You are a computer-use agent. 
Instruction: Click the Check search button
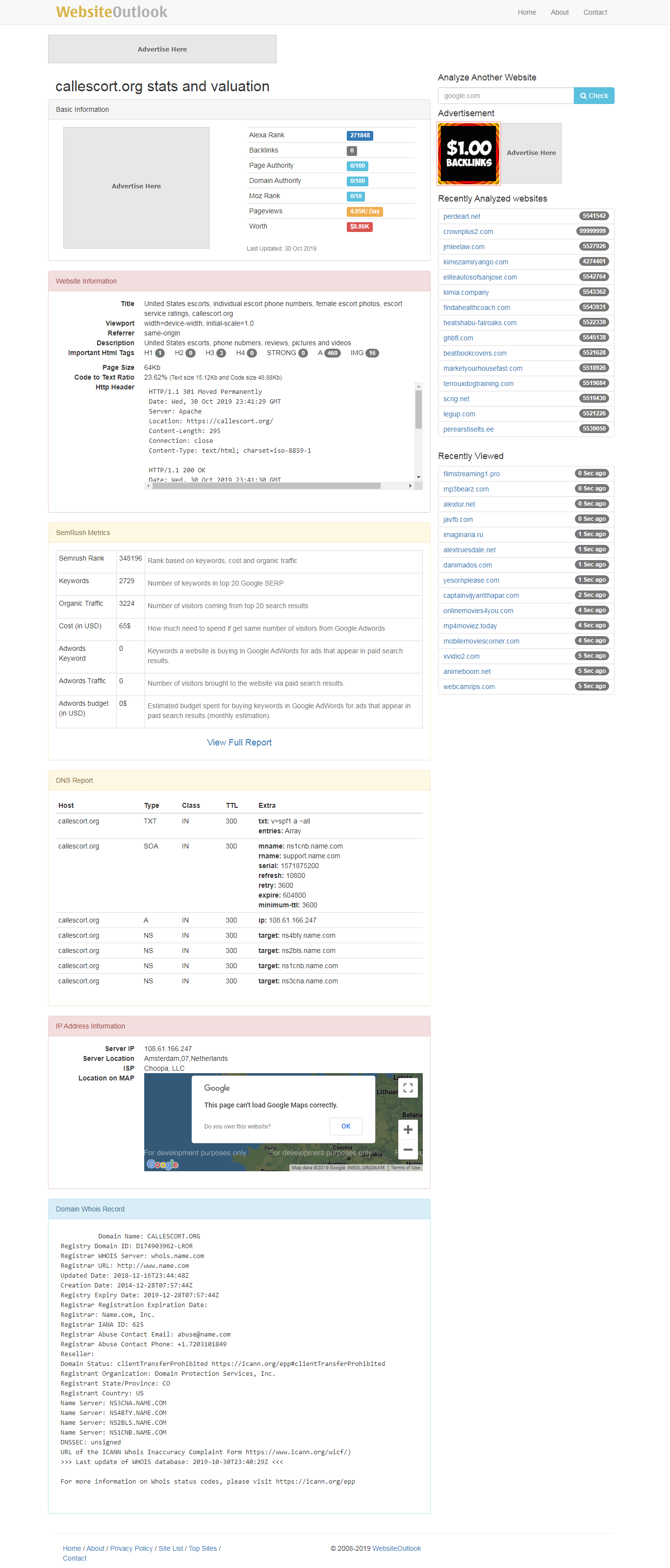(x=593, y=96)
